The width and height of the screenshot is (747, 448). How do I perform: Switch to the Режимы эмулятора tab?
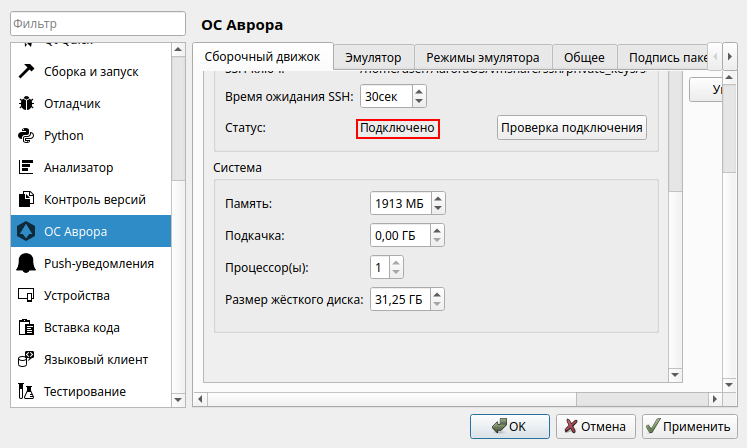pos(483,58)
